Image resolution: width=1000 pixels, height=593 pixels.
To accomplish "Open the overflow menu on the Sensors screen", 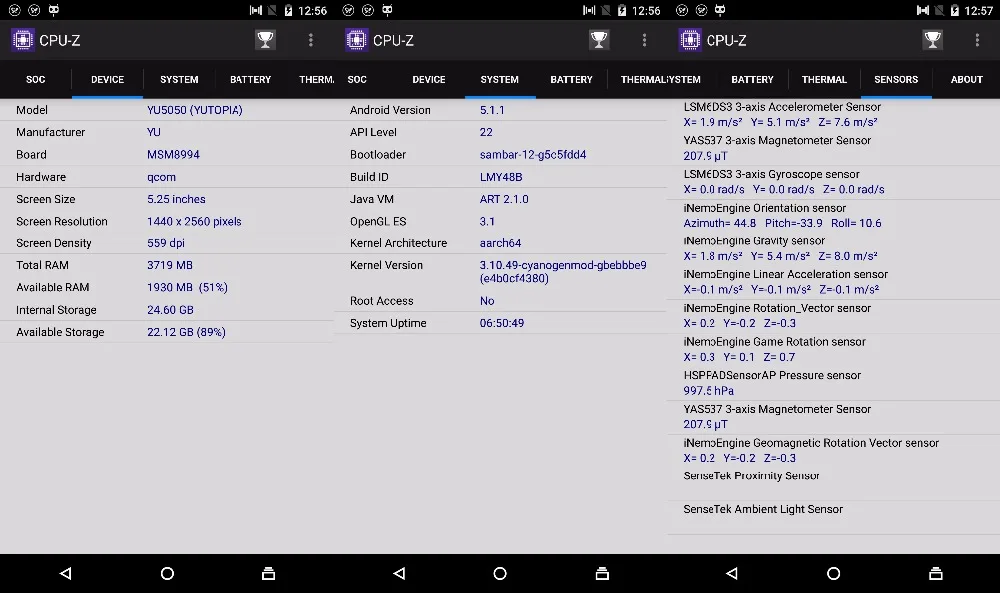I will pos(977,40).
